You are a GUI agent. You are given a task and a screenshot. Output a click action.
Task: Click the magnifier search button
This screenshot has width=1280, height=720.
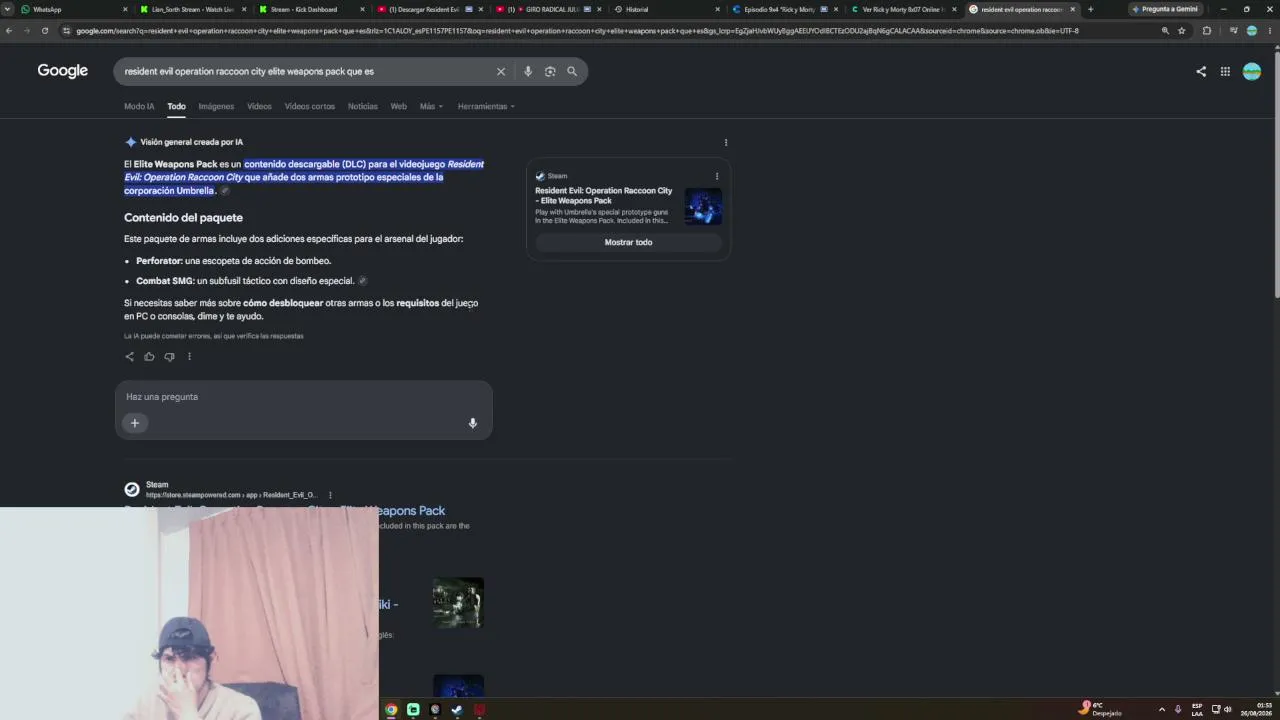tap(572, 71)
